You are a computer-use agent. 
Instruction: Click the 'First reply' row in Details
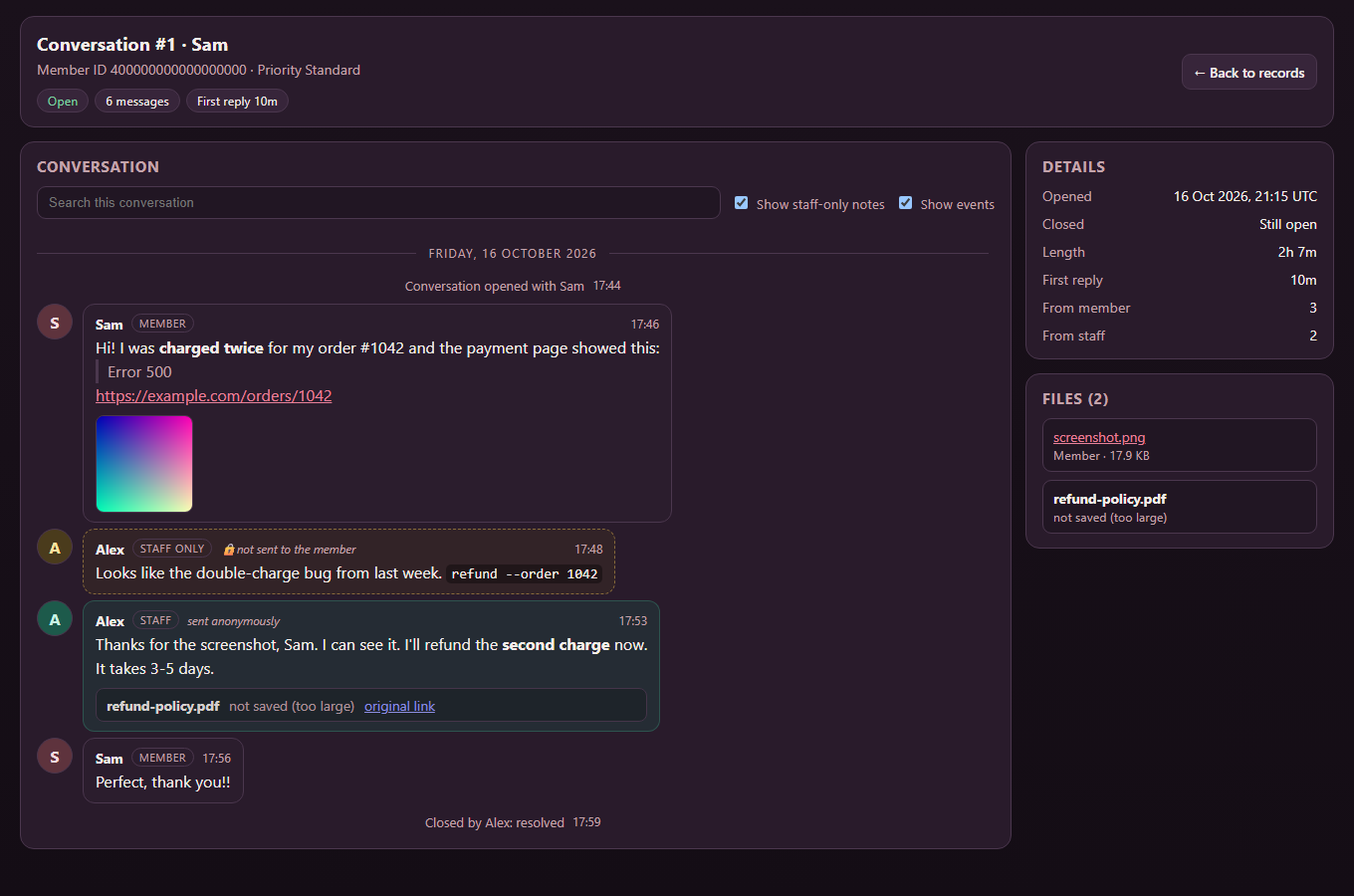click(x=1180, y=280)
